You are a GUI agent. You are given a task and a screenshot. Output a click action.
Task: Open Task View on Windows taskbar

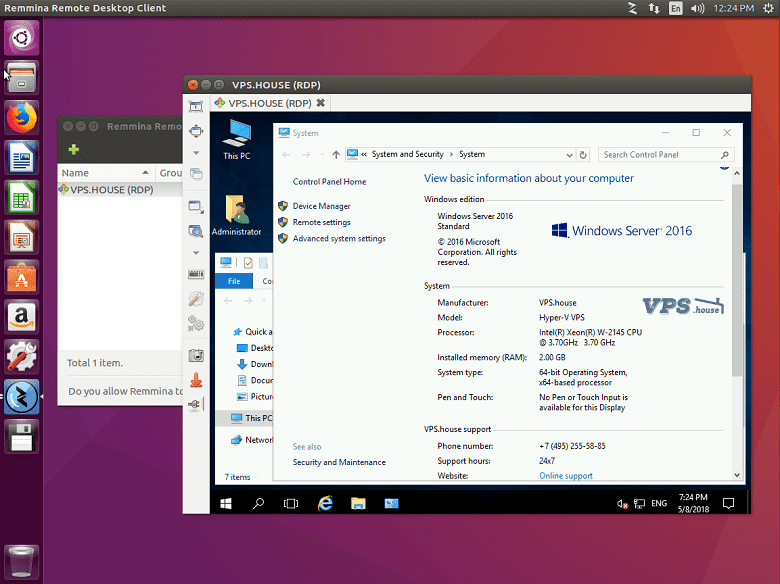coord(291,504)
